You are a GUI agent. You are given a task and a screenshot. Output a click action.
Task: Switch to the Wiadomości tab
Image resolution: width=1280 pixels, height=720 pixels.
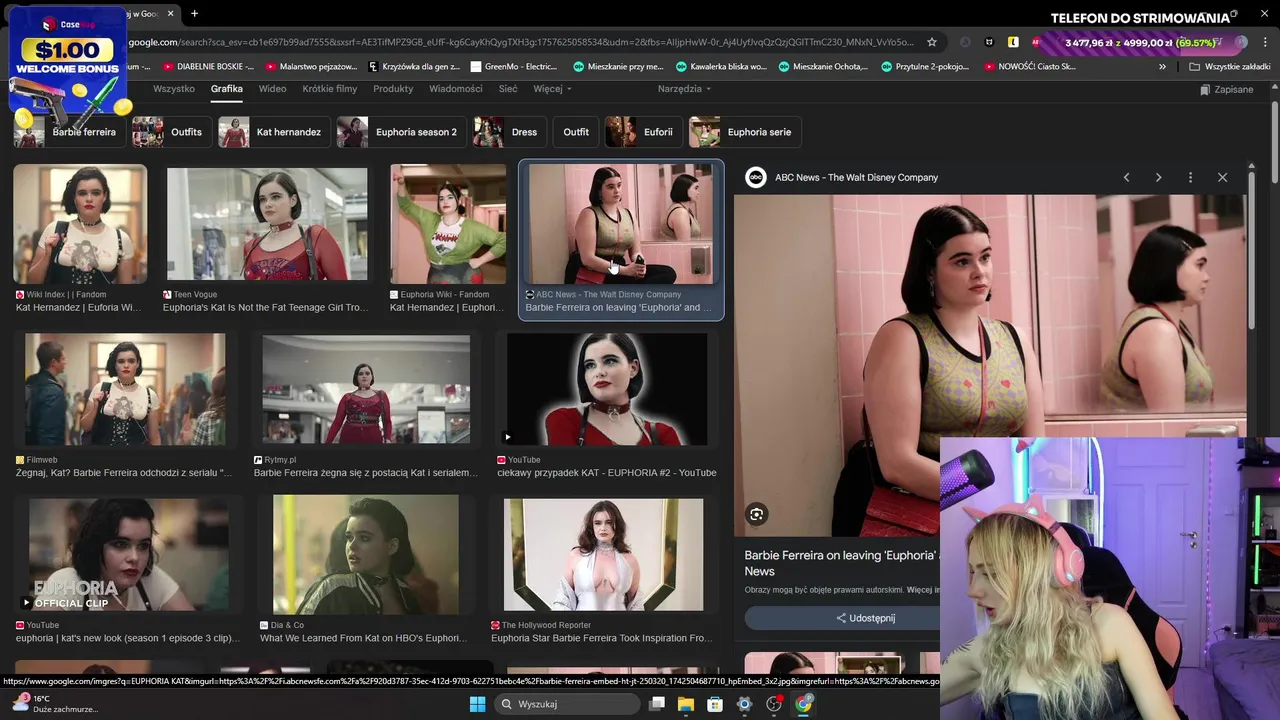click(456, 89)
